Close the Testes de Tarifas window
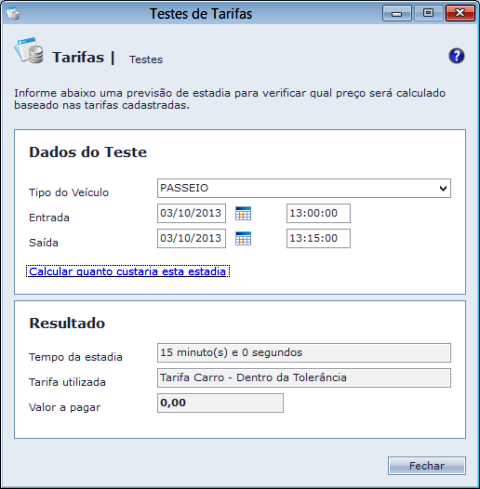This screenshot has height=489, width=480. tap(460, 13)
